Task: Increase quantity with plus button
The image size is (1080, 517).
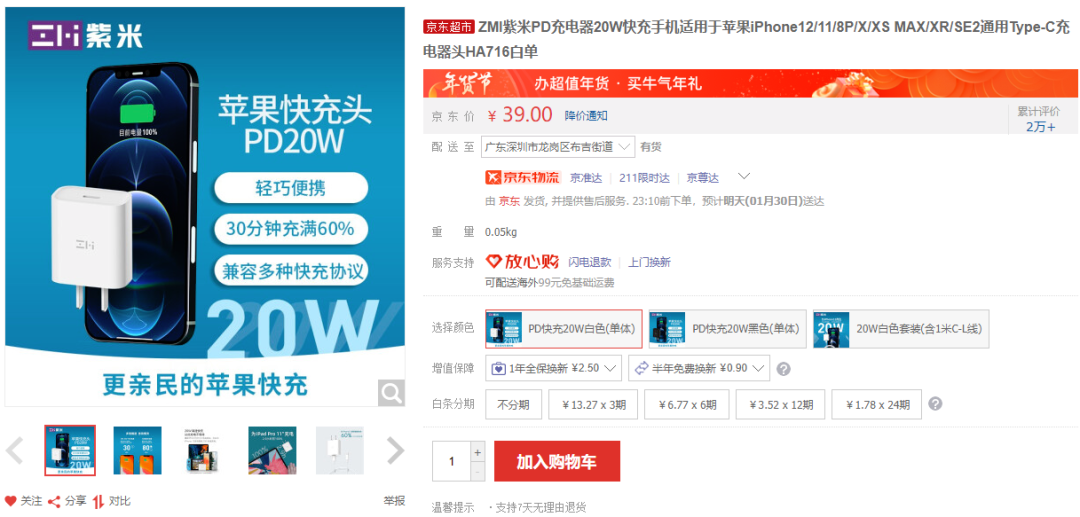Action: coord(477,452)
